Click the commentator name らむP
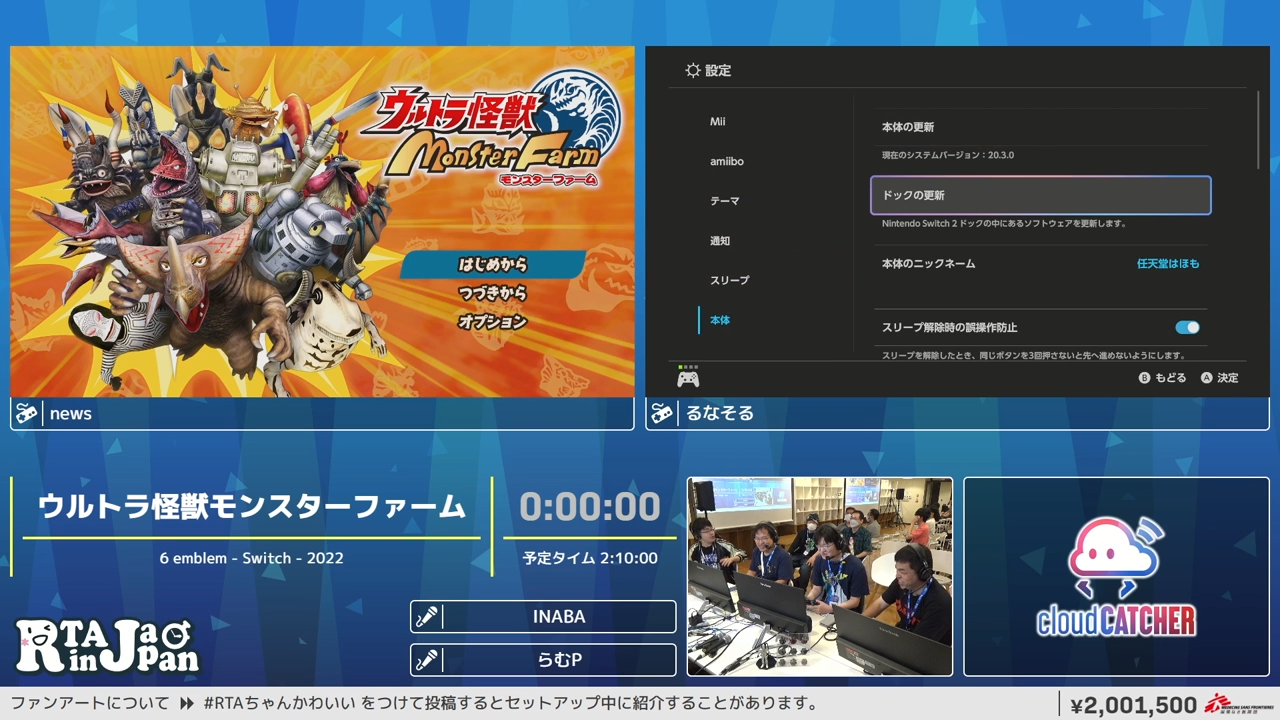 pos(559,660)
